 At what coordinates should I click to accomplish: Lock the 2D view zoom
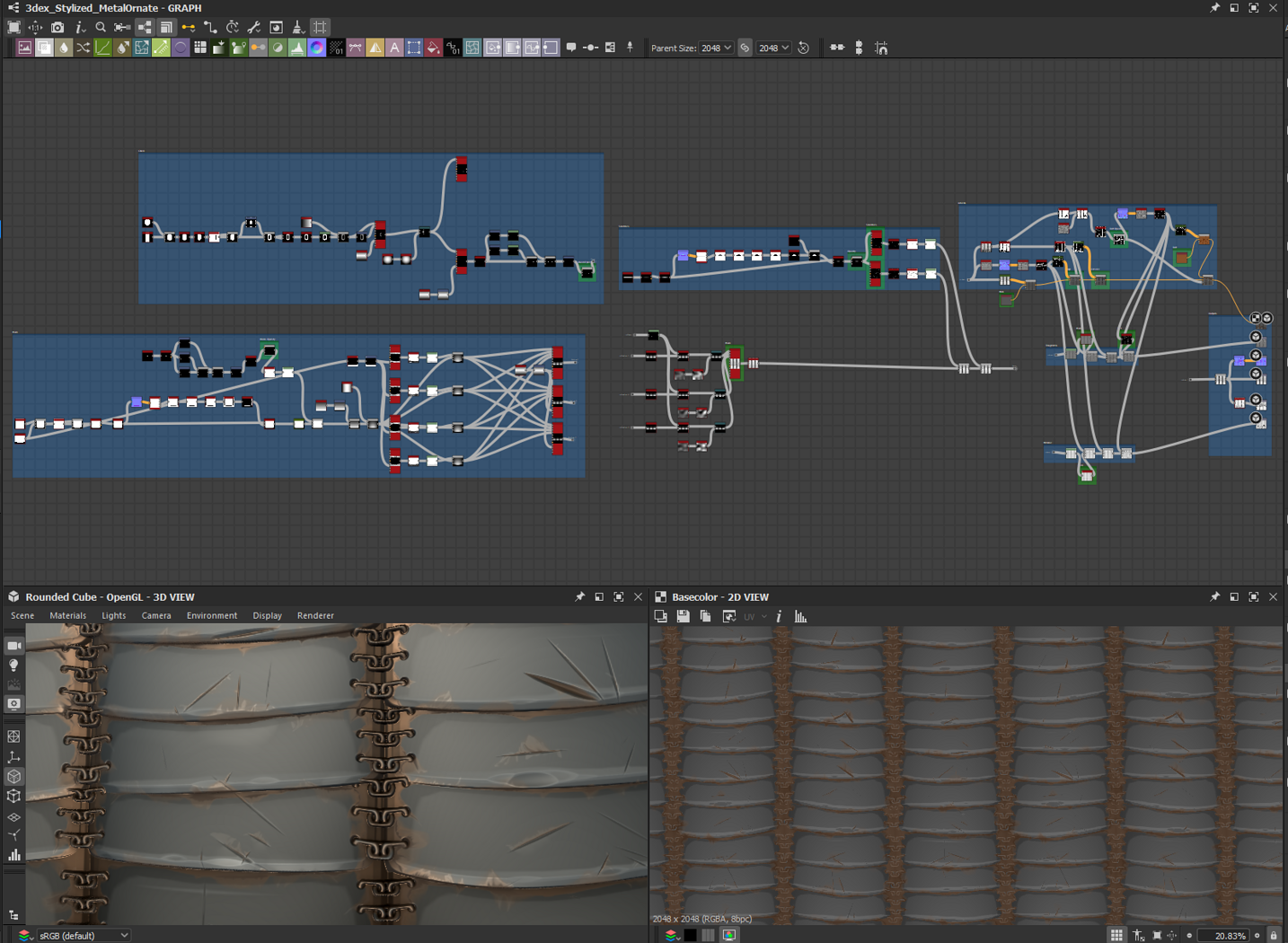pyautogui.click(x=1274, y=935)
